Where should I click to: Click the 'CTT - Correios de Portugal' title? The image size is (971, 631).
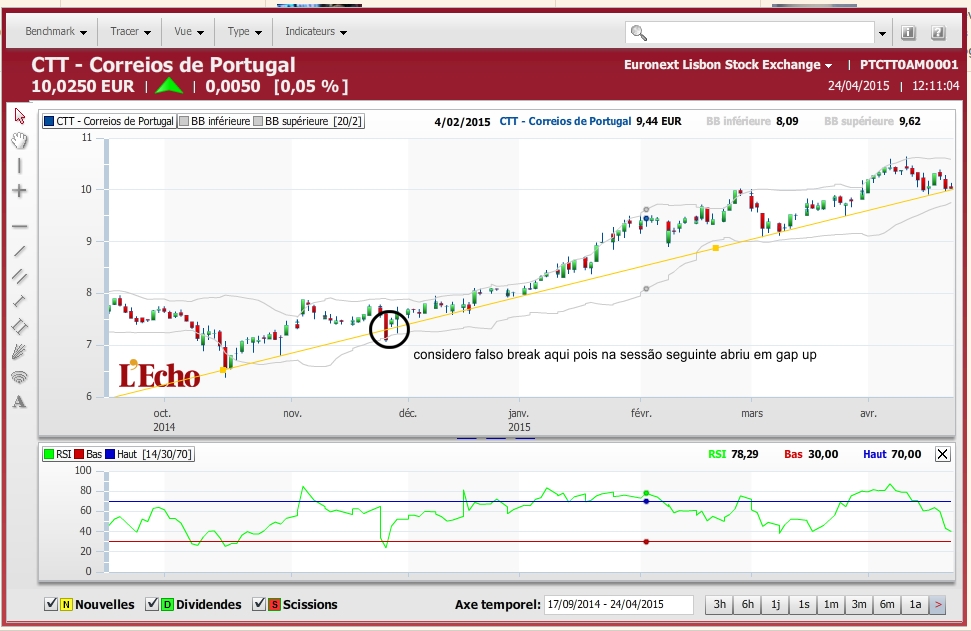tap(163, 64)
